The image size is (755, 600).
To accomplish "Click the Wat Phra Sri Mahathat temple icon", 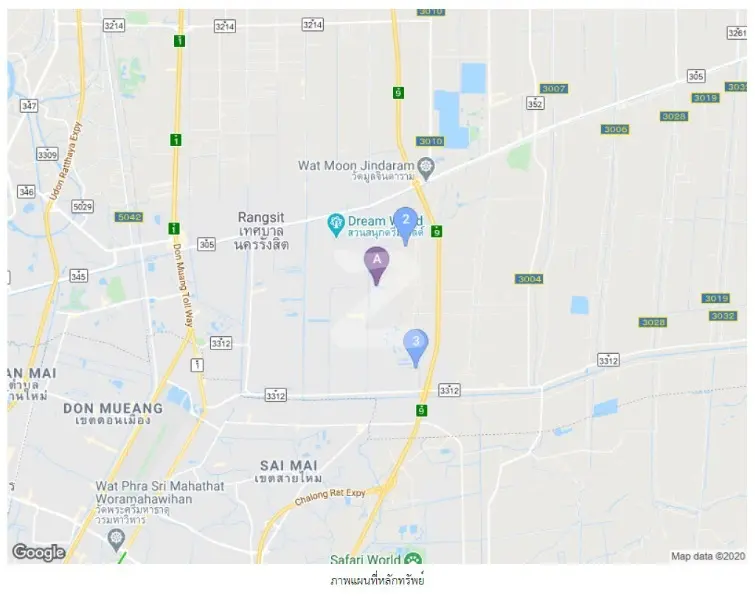I will 116,540.
